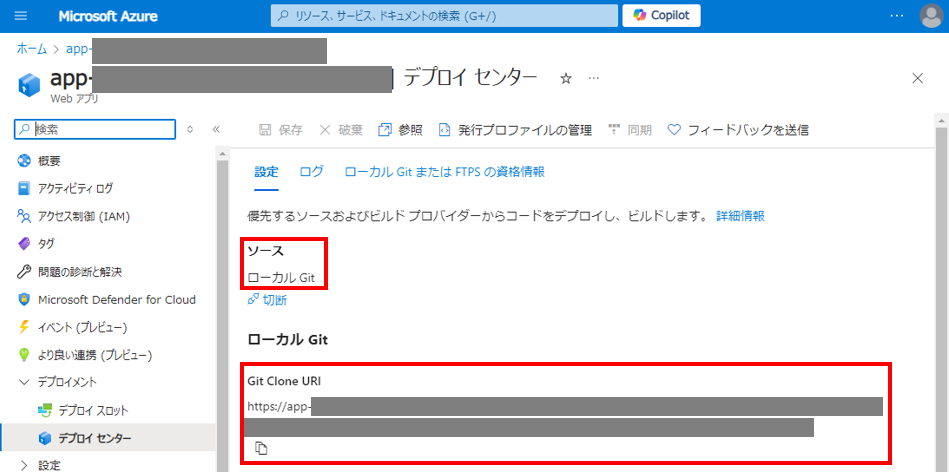Click the アクティビティ ログ book icon
Screen dimensions: 949x472
click(24, 188)
